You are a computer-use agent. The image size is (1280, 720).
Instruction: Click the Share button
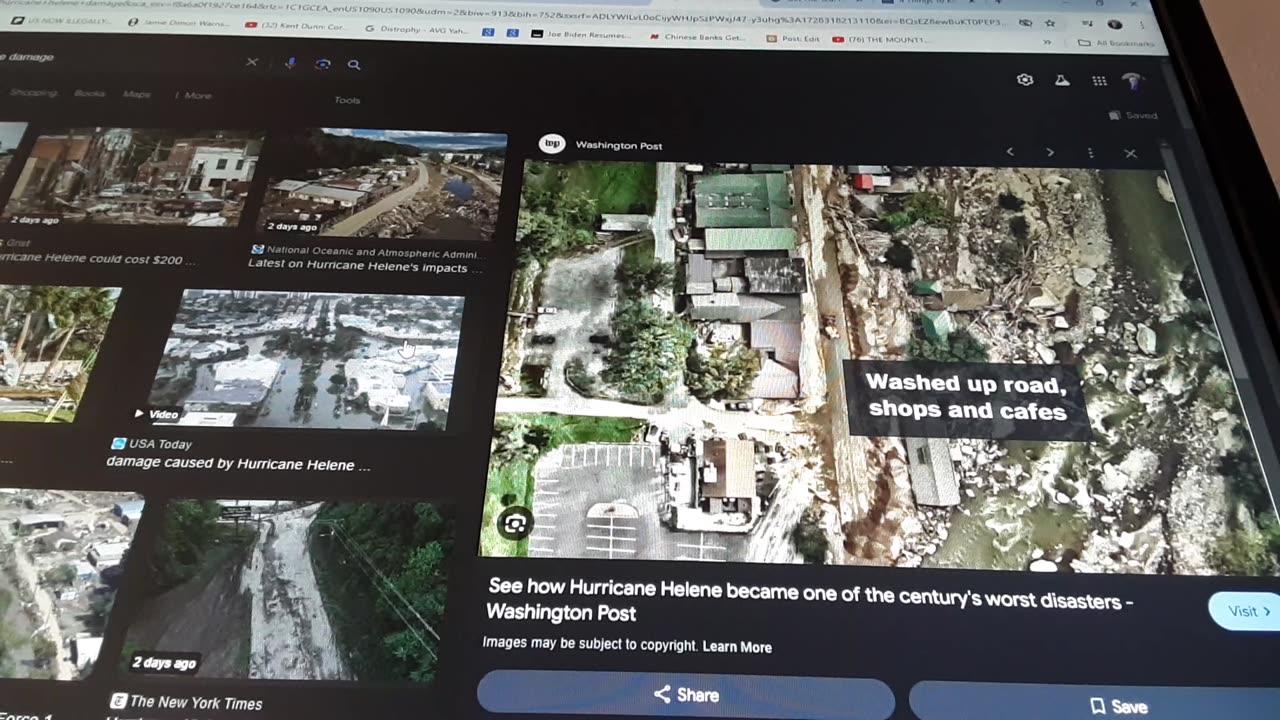click(x=686, y=695)
